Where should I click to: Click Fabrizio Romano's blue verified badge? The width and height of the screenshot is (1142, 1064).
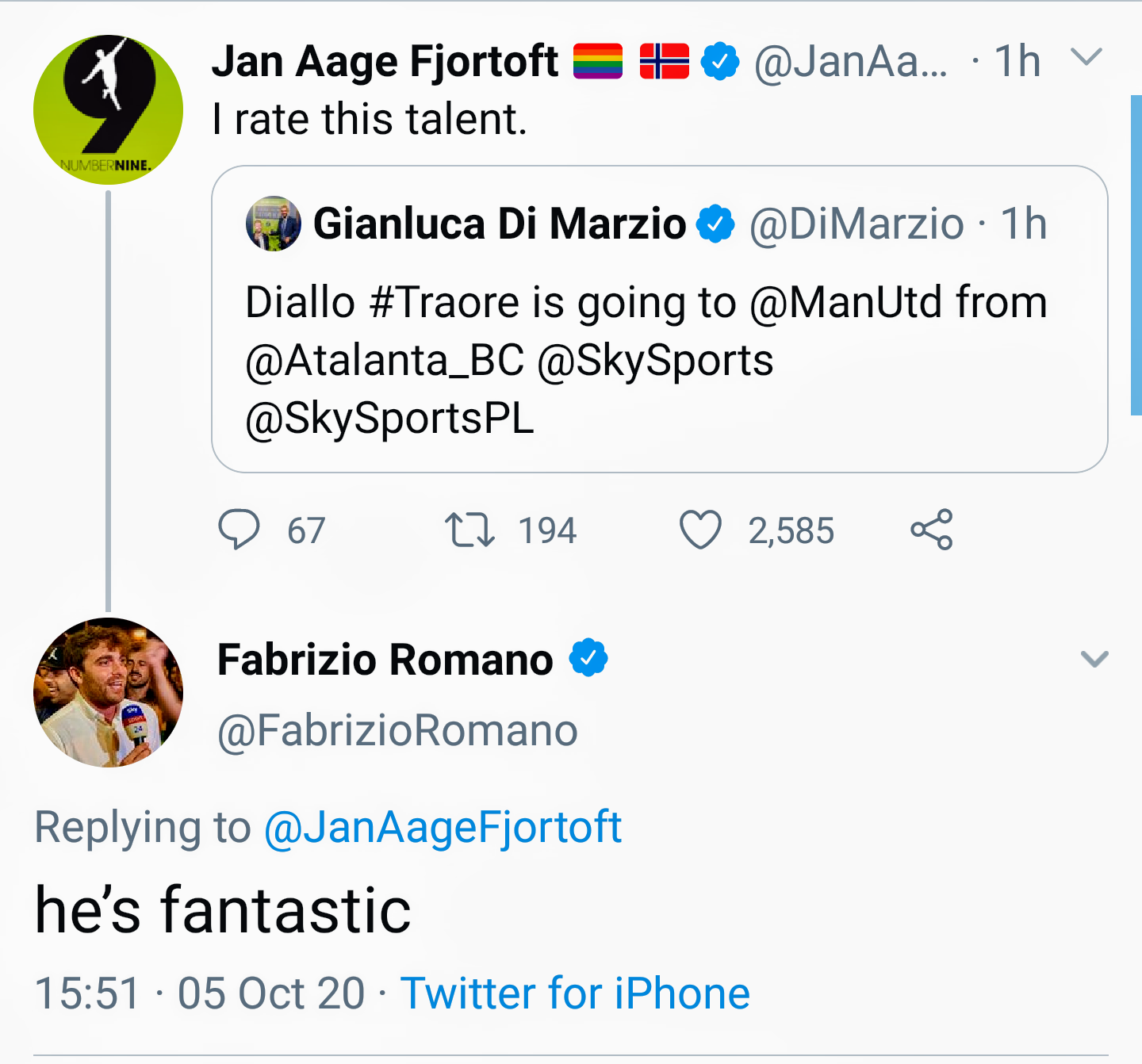[588, 658]
